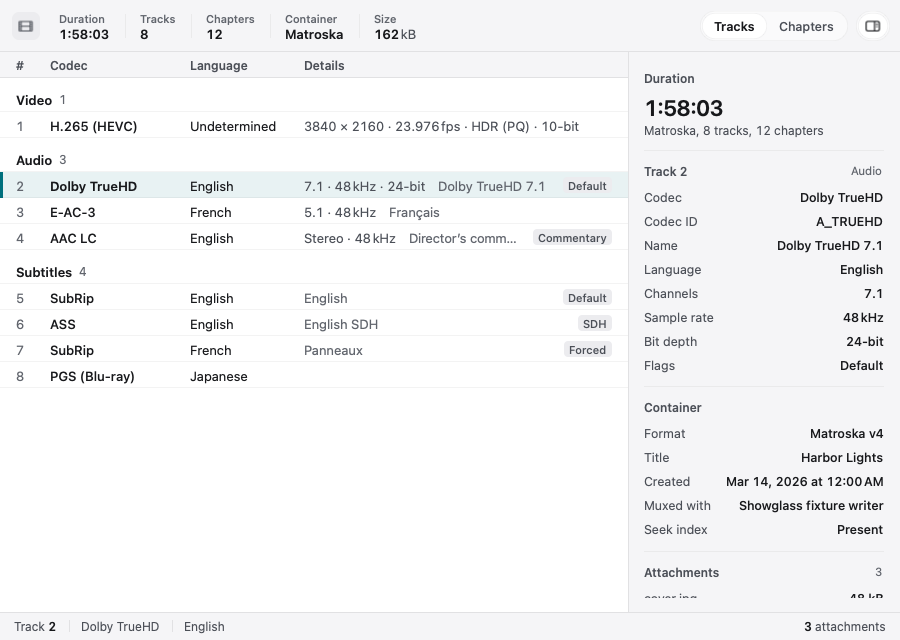Switch to the Chapters tab
The height and width of the screenshot is (640, 900).
click(806, 26)
